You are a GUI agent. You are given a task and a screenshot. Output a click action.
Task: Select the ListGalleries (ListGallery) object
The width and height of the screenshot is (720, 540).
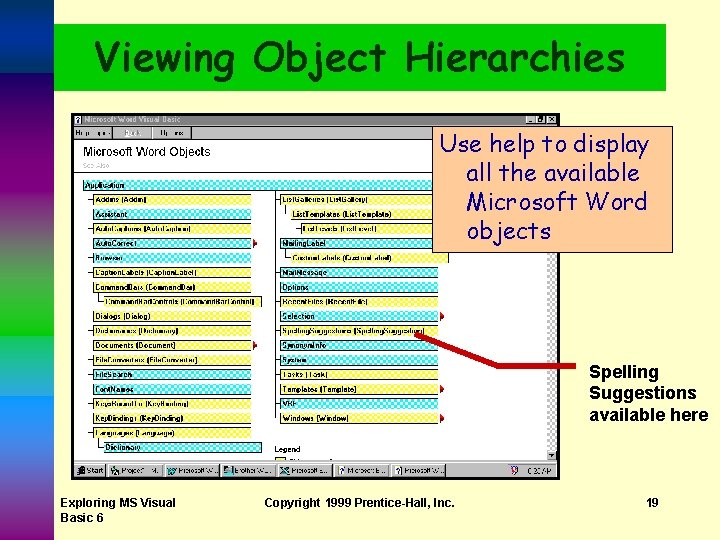pyautogui.click(x=356, y=200)
